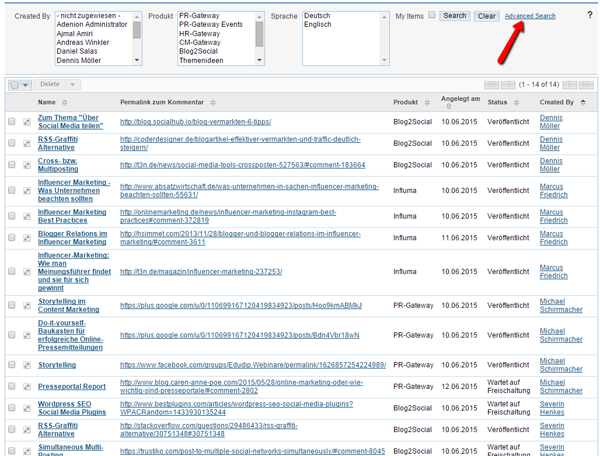Click edit icon beside Presseportal Report
This screenshot has height=456, width=600.
[x=28, y=386]
